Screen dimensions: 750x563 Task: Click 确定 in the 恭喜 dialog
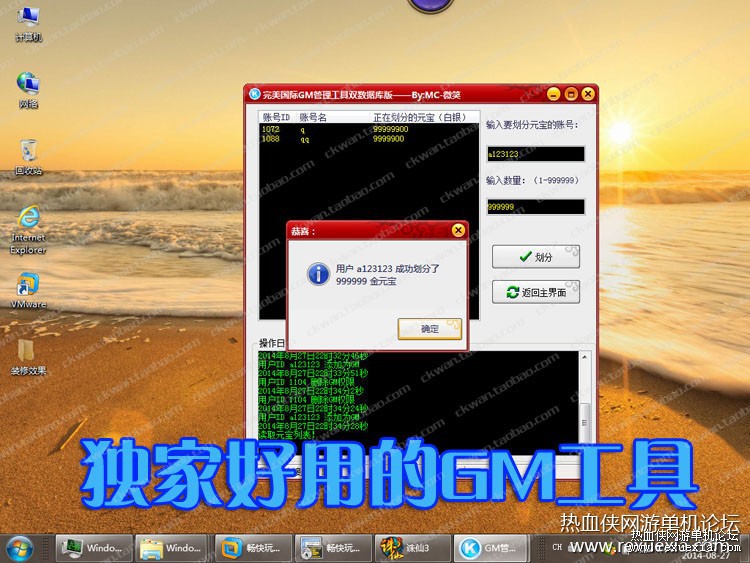coord(430,329)
